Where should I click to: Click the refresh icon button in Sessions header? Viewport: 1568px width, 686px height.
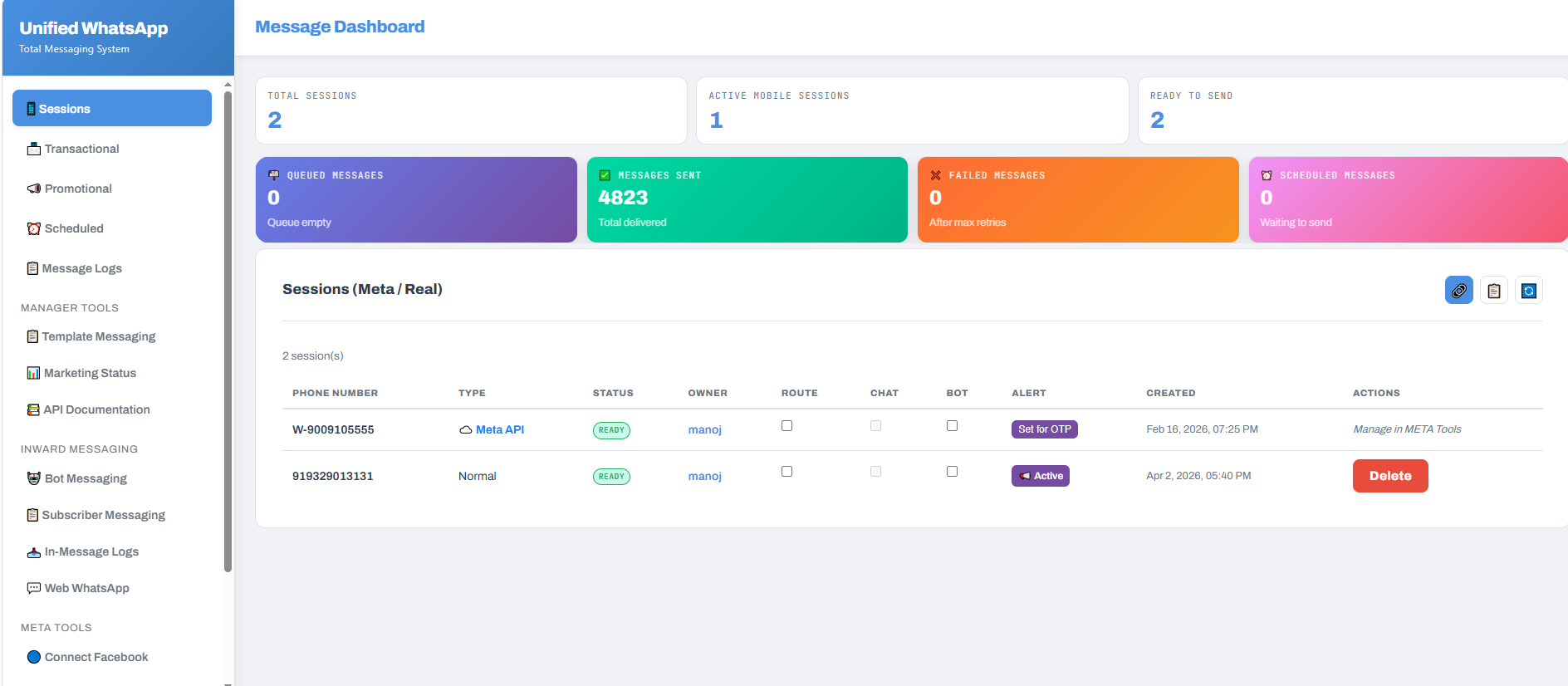[1528, 291]
